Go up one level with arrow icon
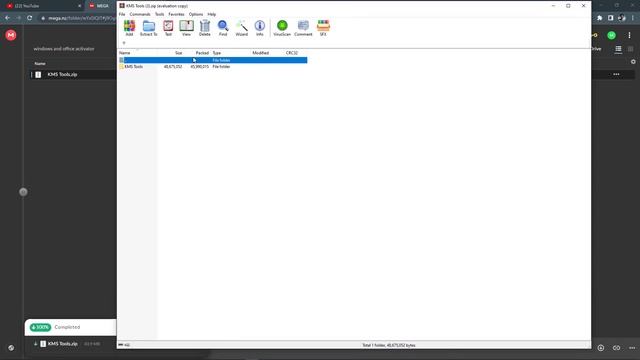The height and width of the screenshot is (360, 640). (124, 43)
